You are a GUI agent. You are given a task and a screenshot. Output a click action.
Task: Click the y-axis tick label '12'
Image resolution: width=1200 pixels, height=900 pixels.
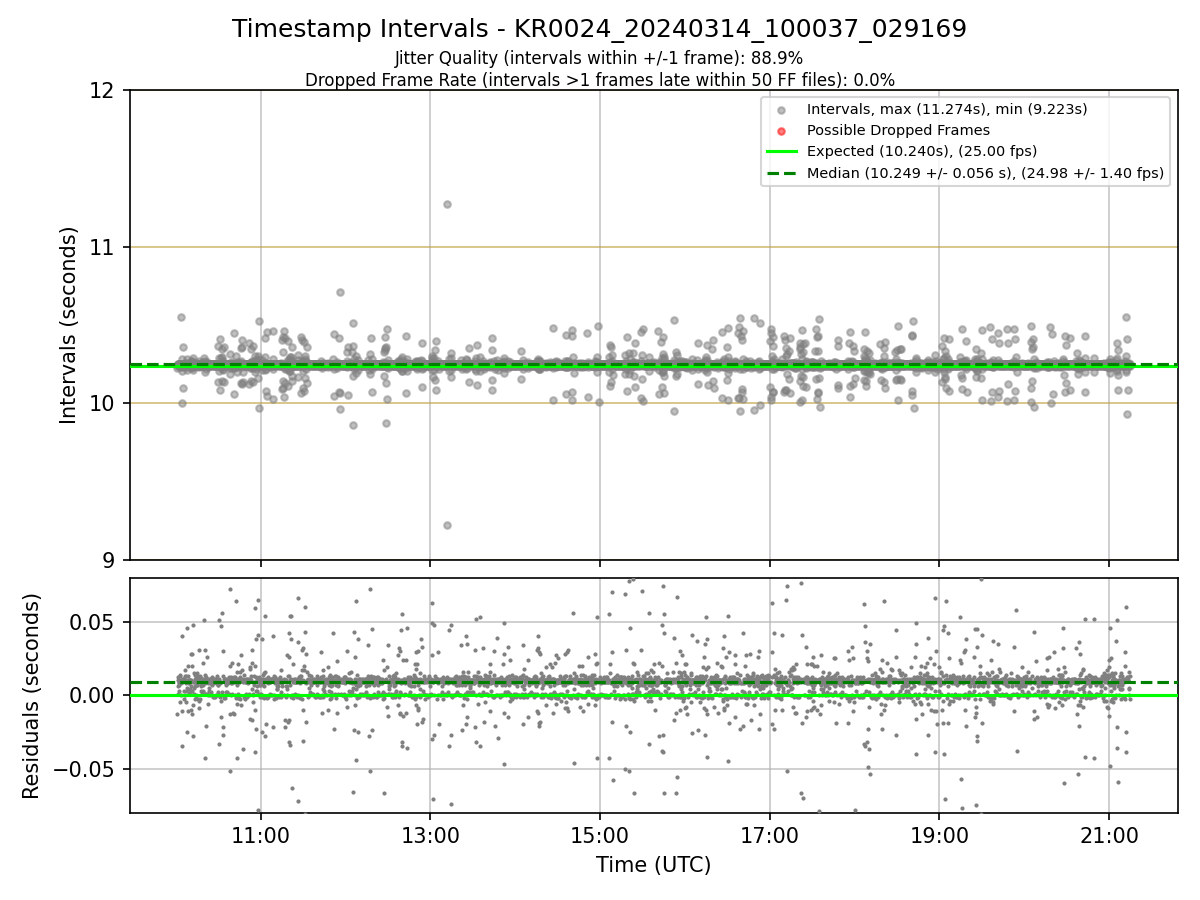point(104,91)
